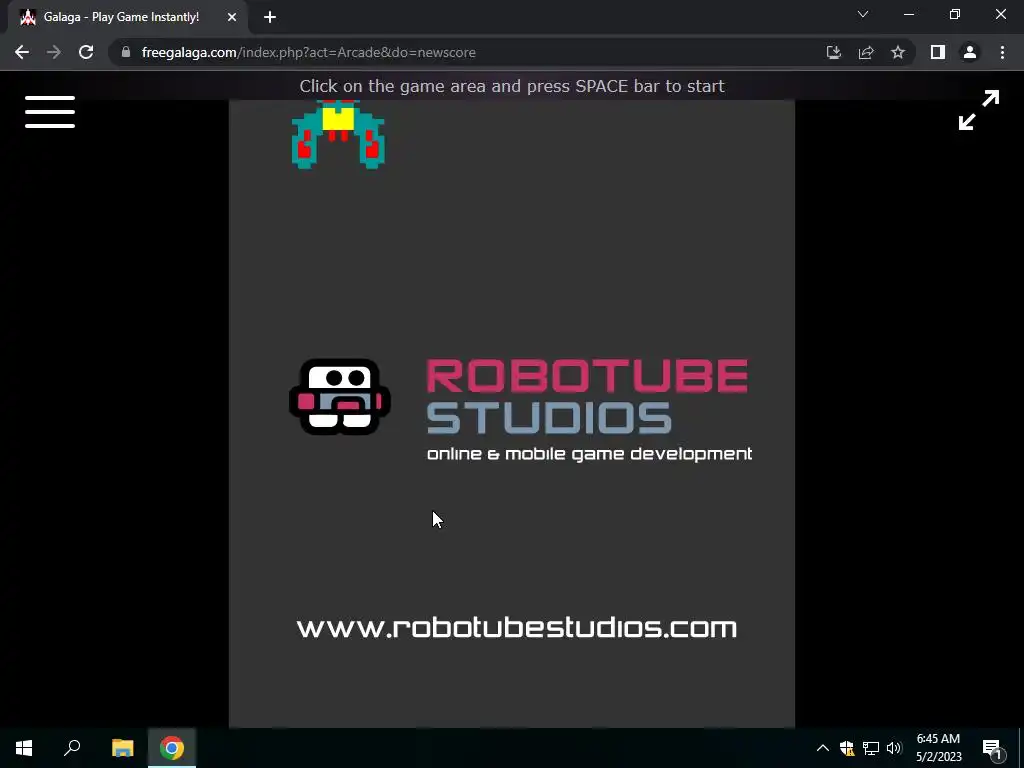Install app icon in address bar
1024x768 pixels.
pyautogui.click(x=833, y=52)
